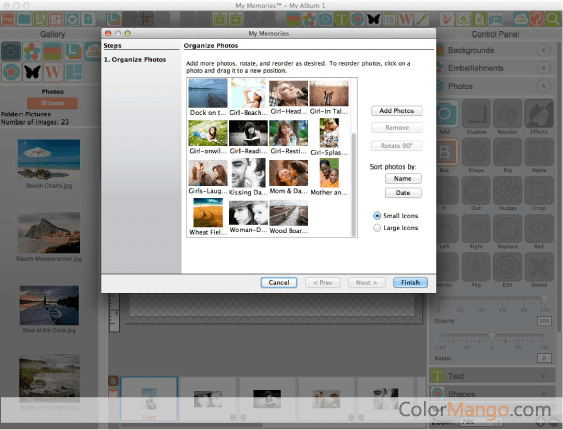Select the 'Mother an...' photo thumbnail
Screen dimensions: 563x430
click(x=329, y=173)
